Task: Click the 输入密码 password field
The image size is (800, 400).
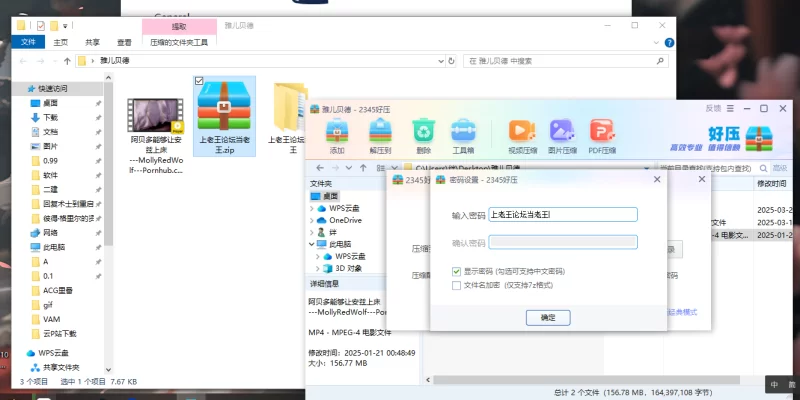Action: [x=563, y=215]
